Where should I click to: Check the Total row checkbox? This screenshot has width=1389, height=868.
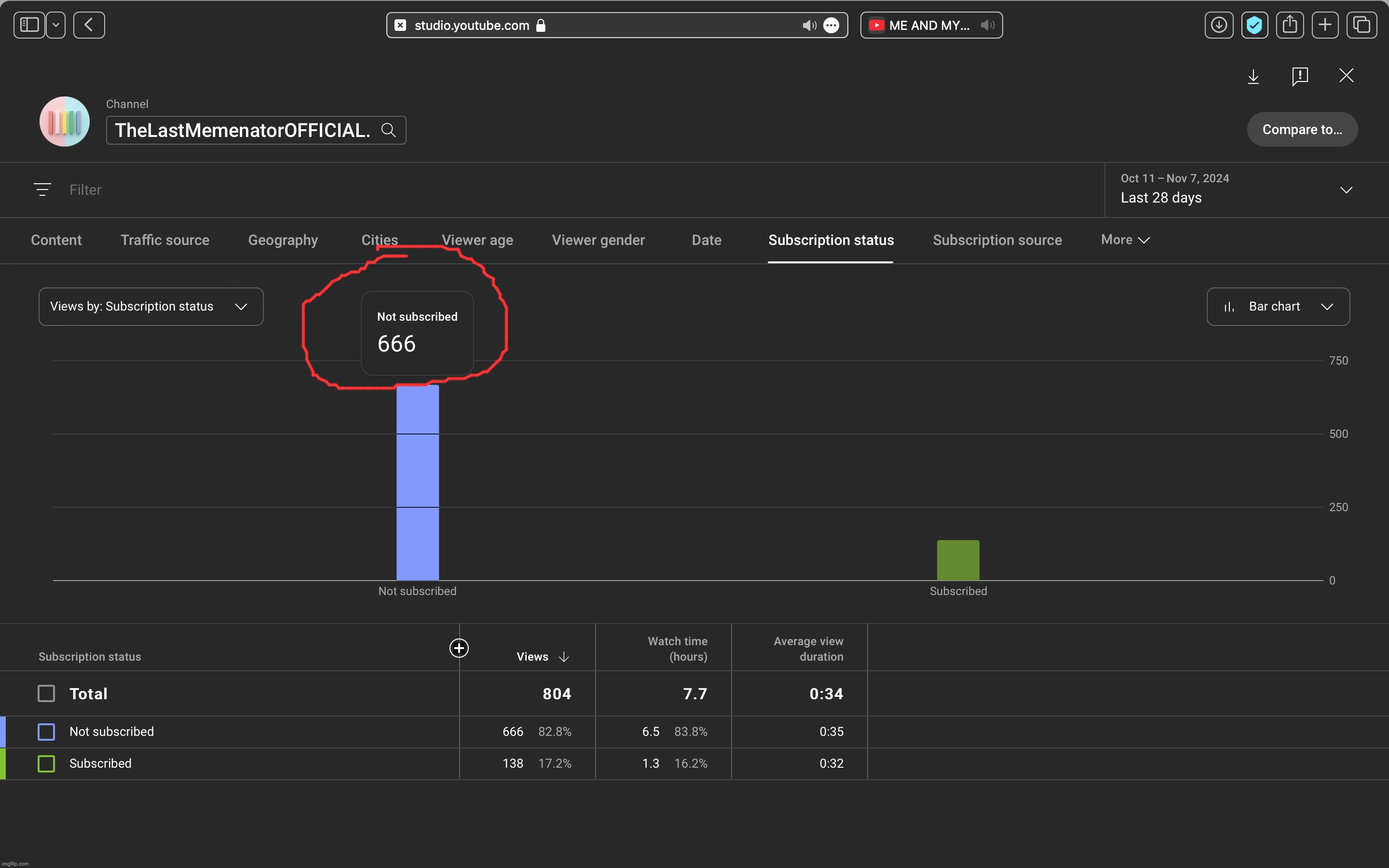[46, 693]
